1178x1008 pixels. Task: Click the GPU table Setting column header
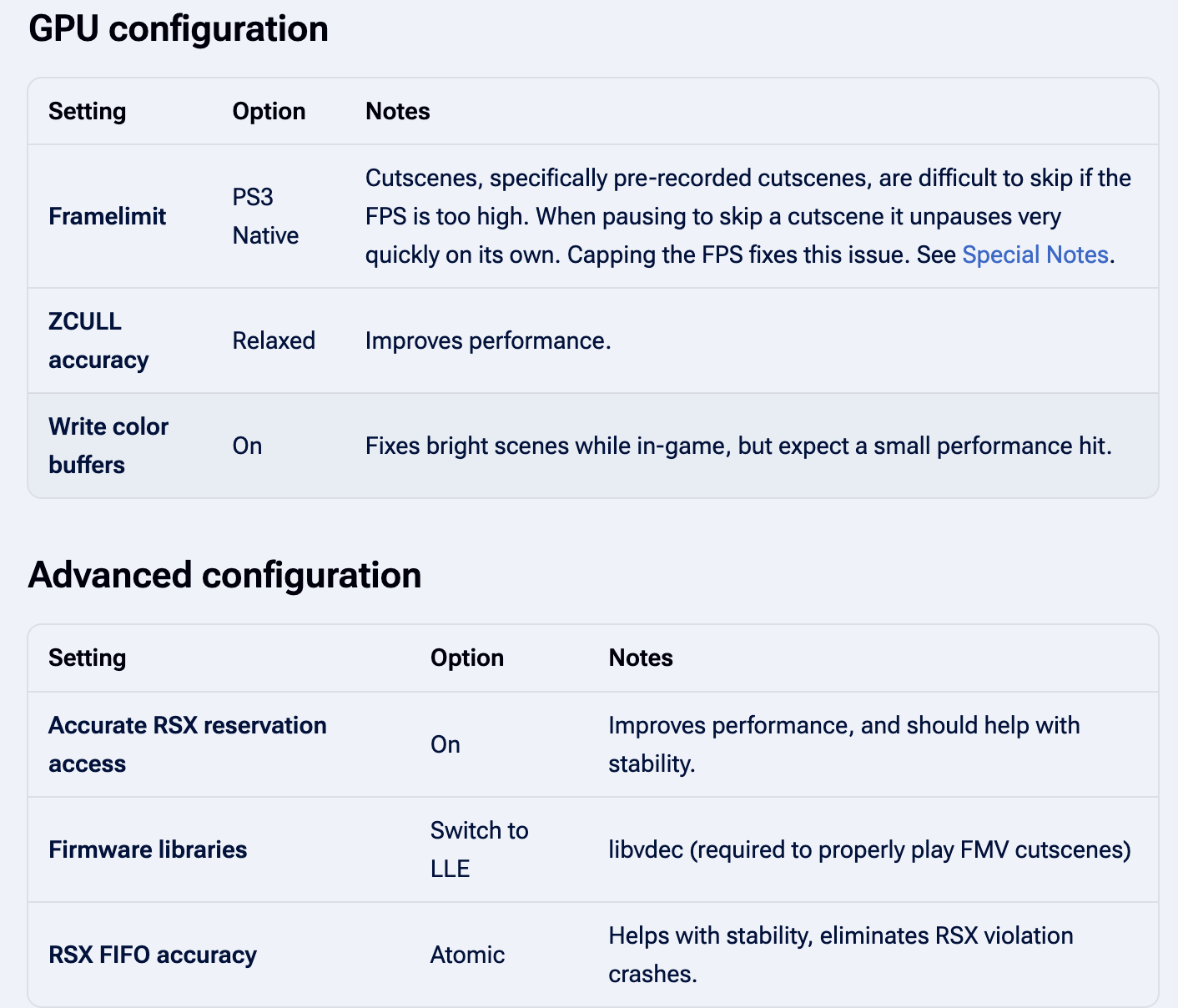88,111
